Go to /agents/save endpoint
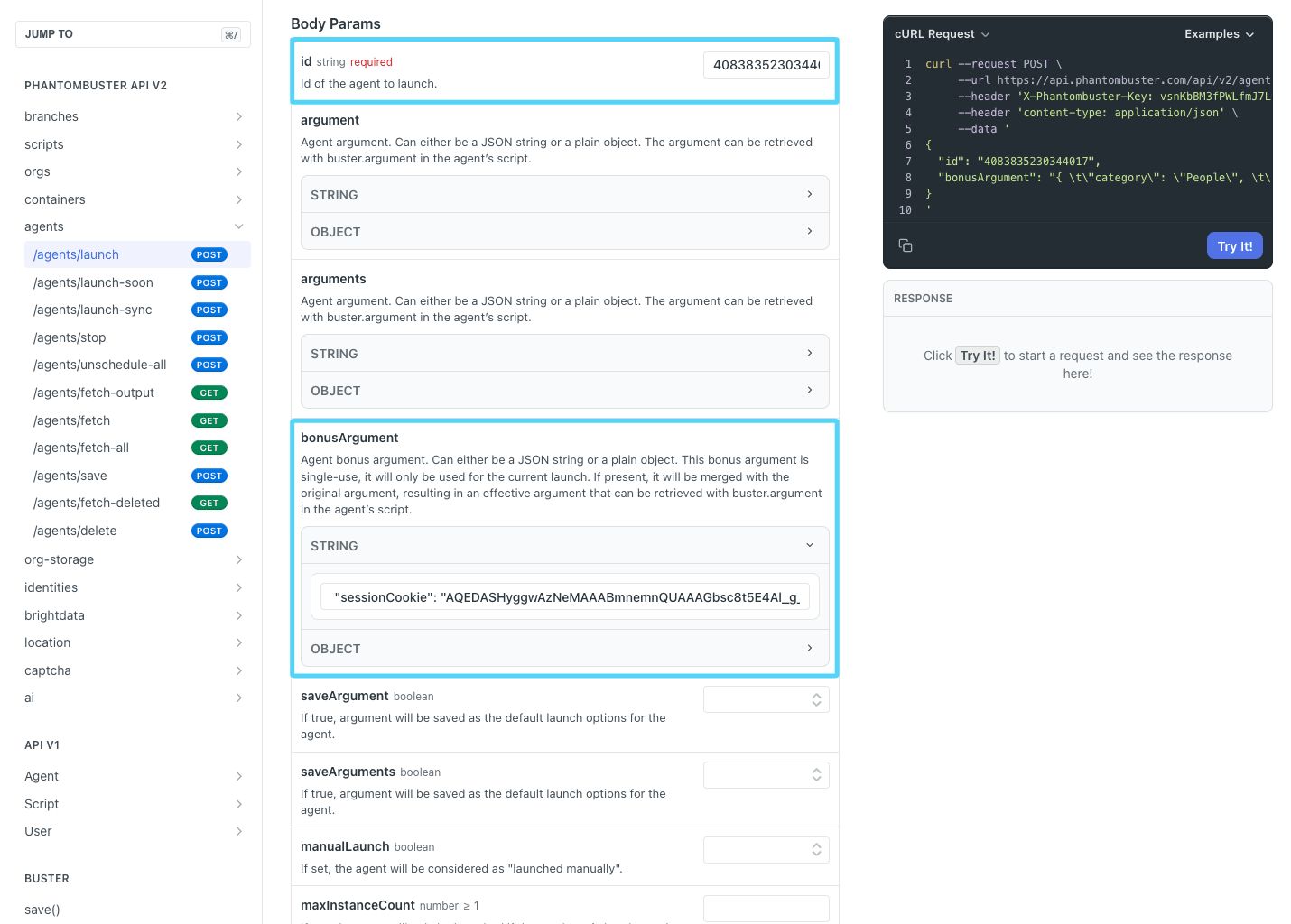The width and height of the screenshot is (1291, 924). pyautogui.click(x=137, y=476)
